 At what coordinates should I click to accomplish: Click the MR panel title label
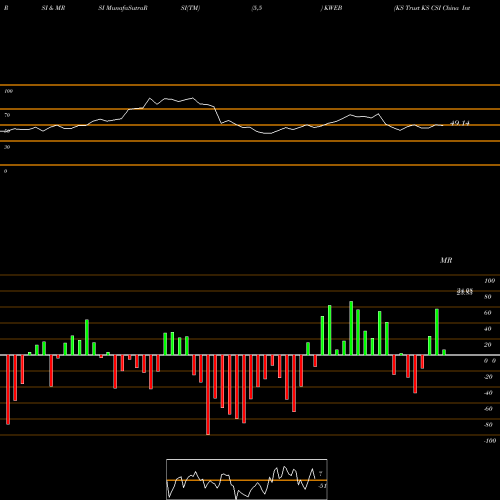click(x=446, y=260)
